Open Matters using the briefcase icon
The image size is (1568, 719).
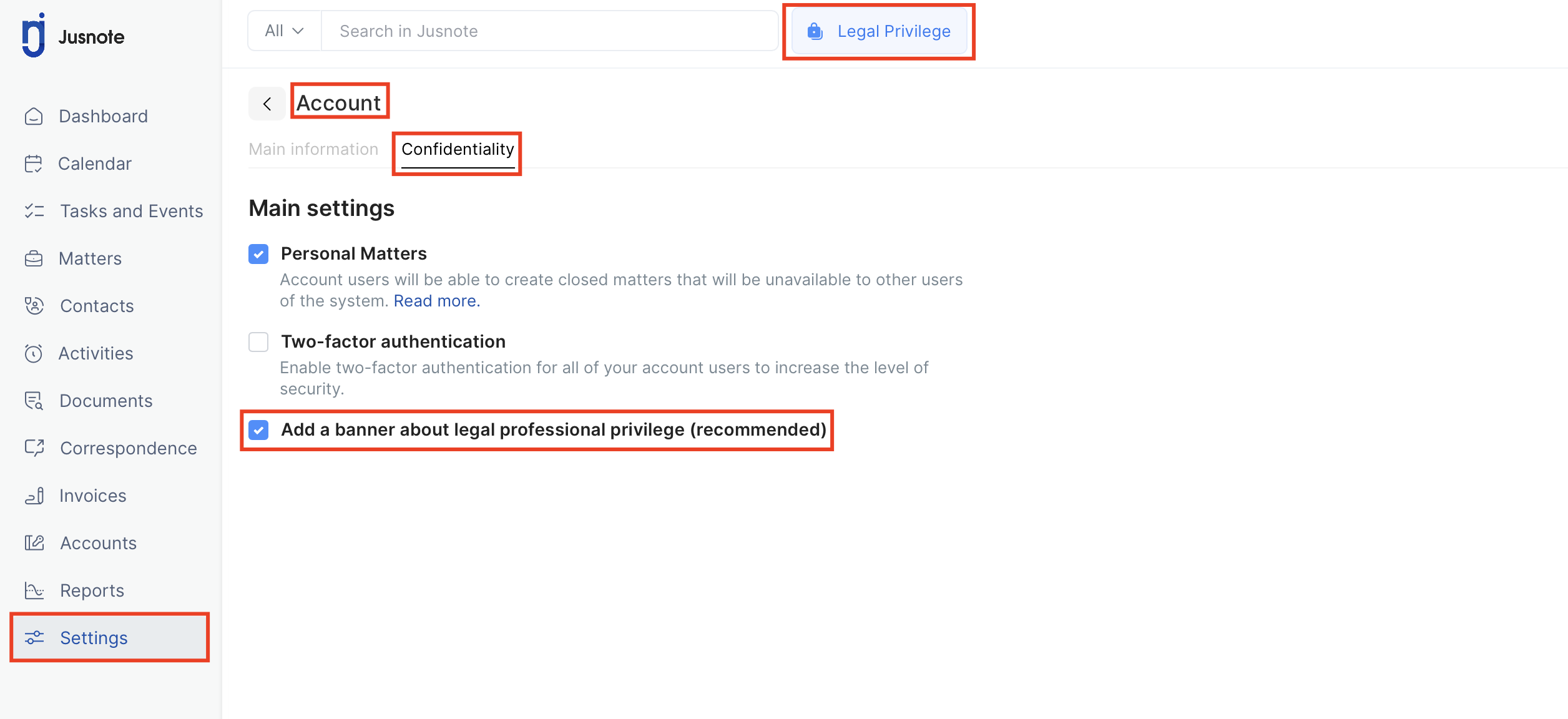[x=34, y=259]
